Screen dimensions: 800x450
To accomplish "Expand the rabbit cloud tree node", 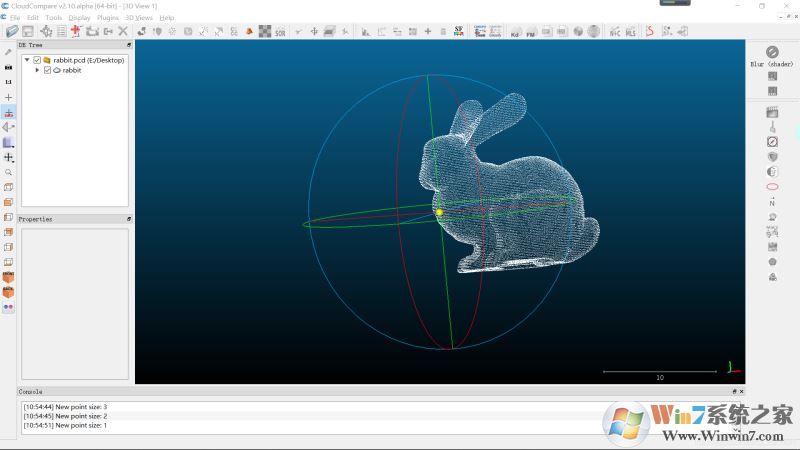I will (37, 70).
